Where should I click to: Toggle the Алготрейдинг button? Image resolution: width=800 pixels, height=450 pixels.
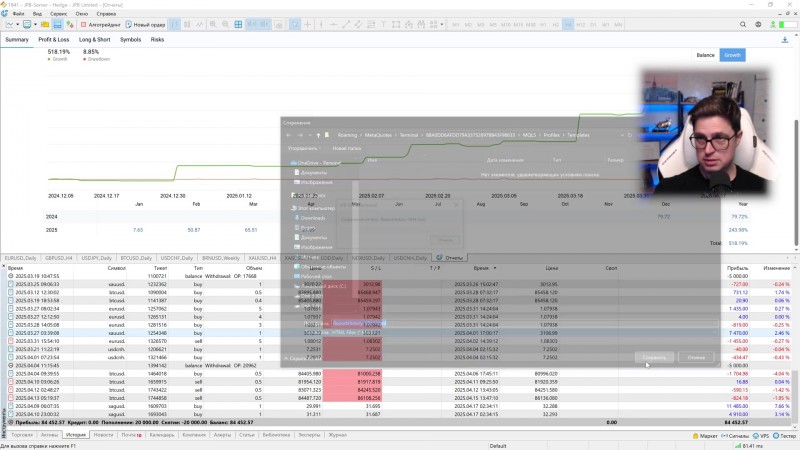pyautogui.click(x=100, y=24)
